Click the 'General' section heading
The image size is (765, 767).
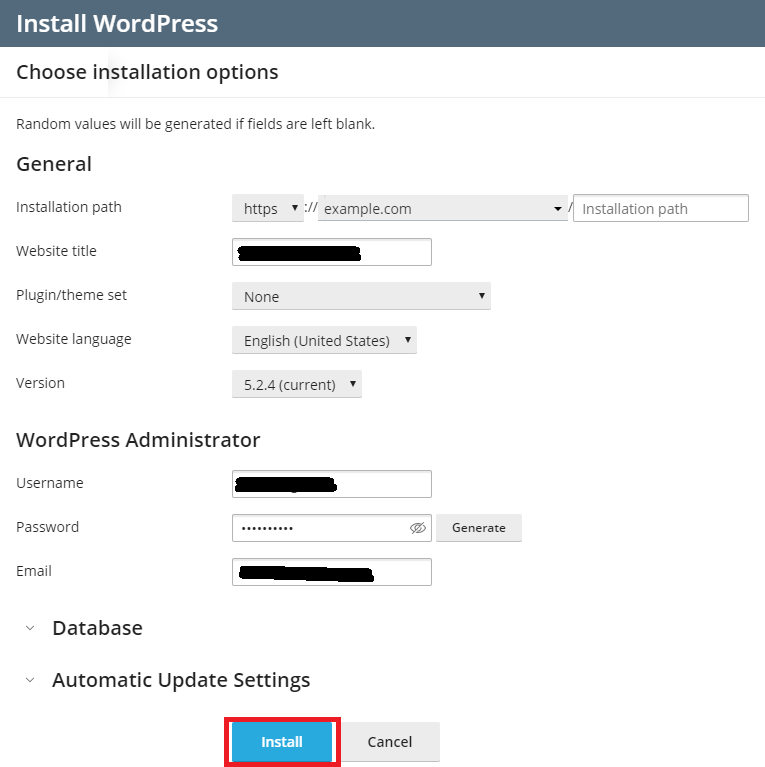pos(54,164)
